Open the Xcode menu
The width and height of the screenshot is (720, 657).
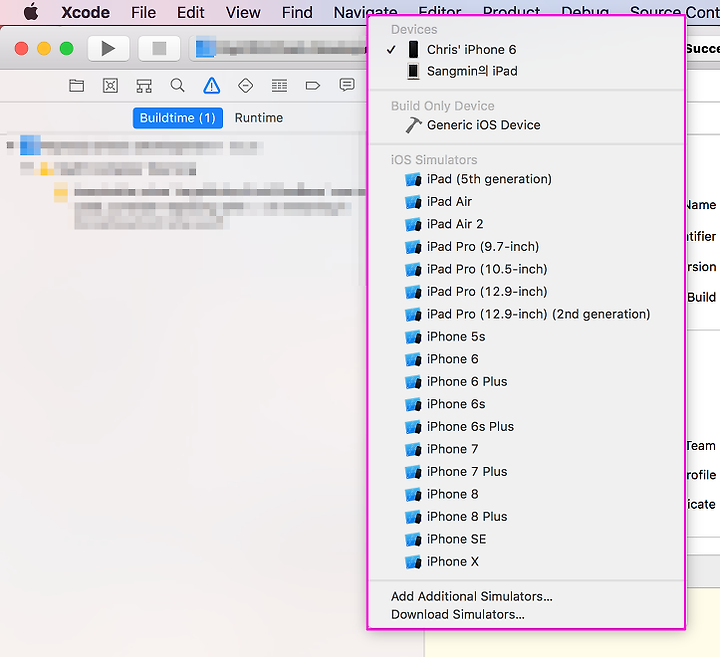tap(85, 12)
